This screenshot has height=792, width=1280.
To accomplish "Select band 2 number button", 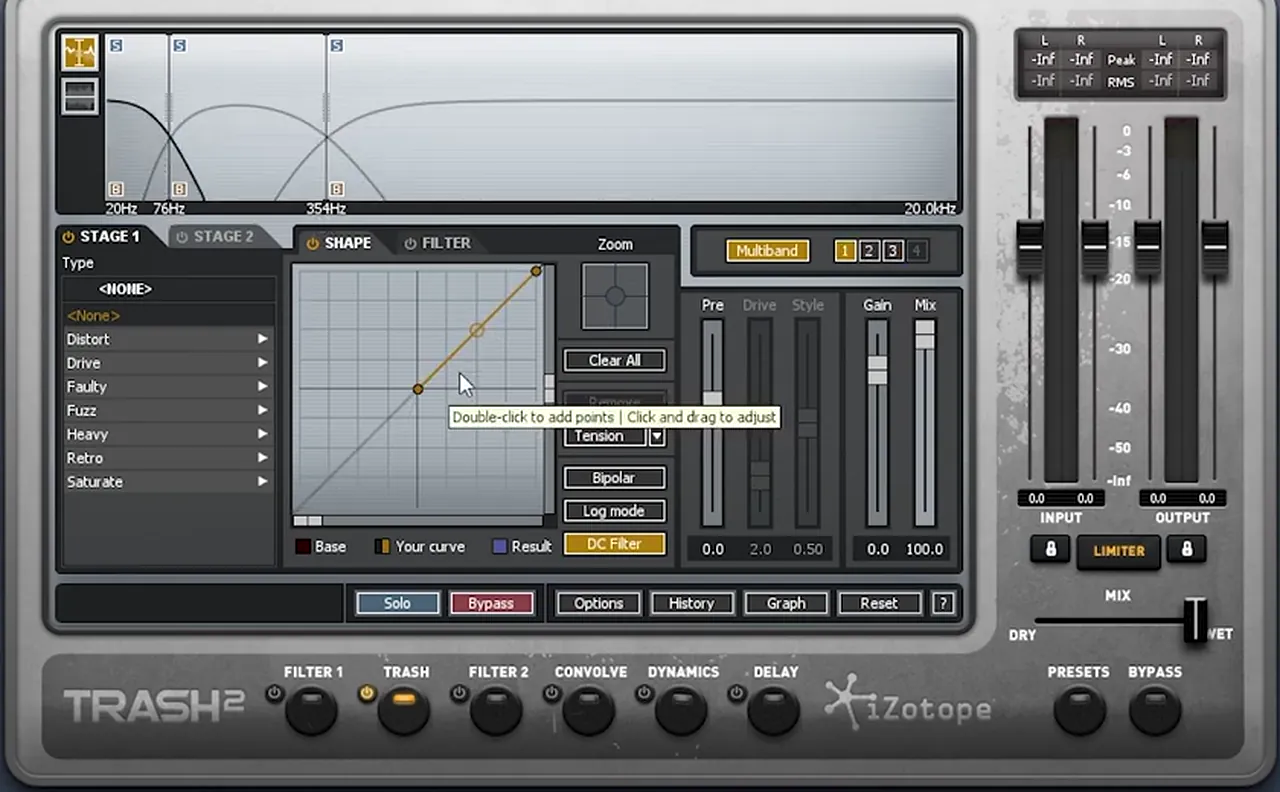I will pyautogui.click(x=869, y=251).
